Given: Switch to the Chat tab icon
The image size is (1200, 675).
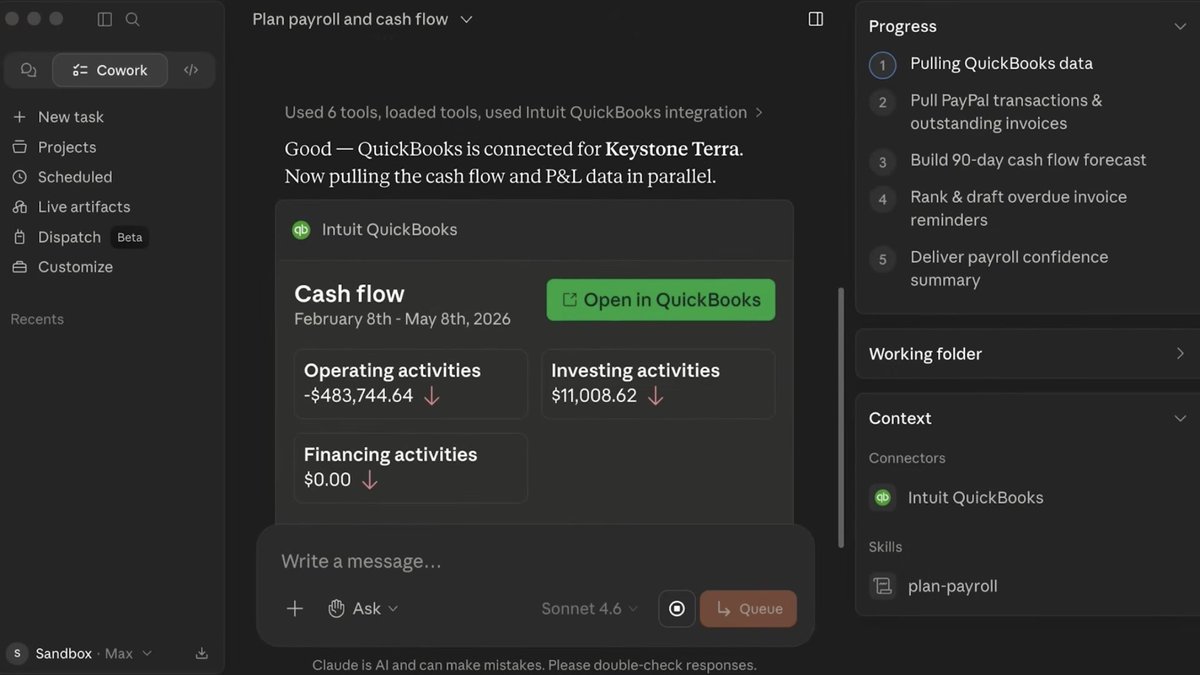Looking at the screenshot, I should (29, 70).
